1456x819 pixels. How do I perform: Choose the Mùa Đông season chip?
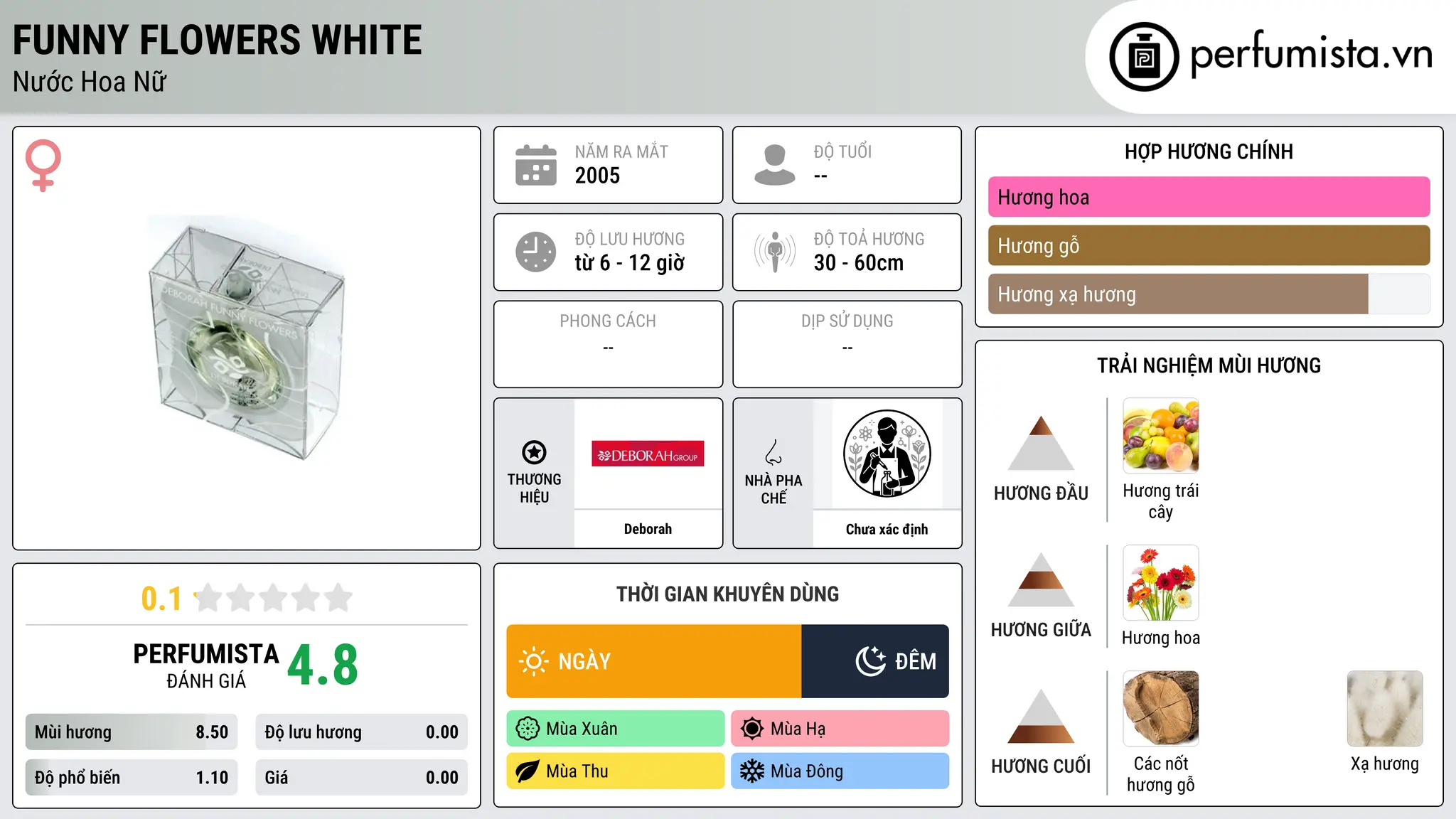(840, 771)
